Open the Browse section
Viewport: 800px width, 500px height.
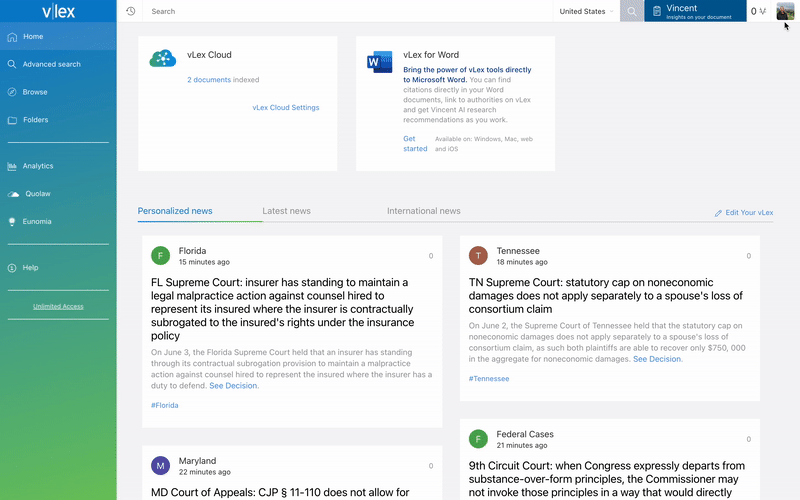[58, 92]
